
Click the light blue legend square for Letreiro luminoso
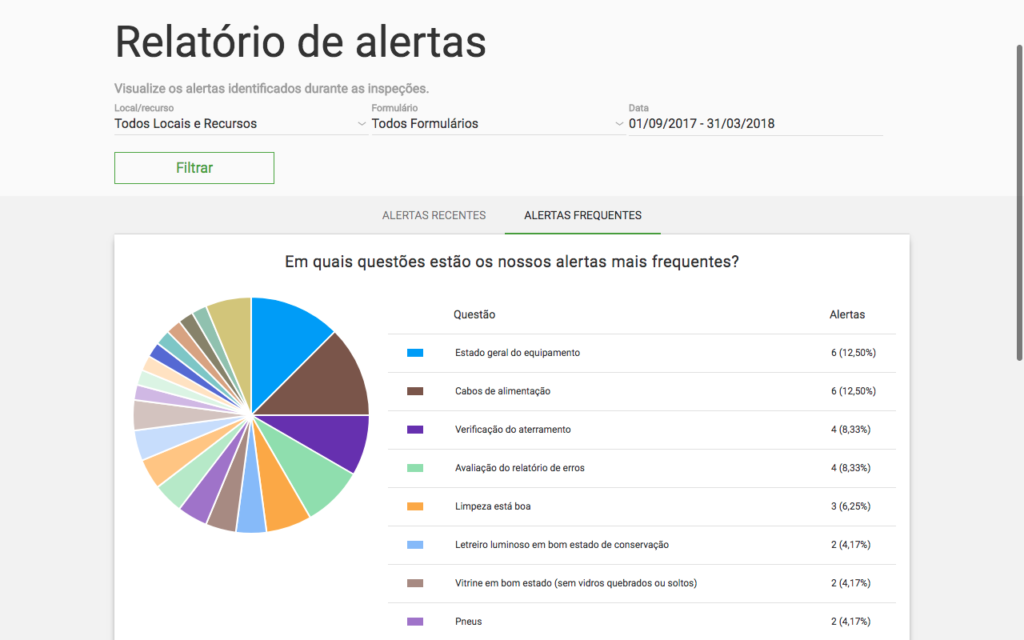415,544
